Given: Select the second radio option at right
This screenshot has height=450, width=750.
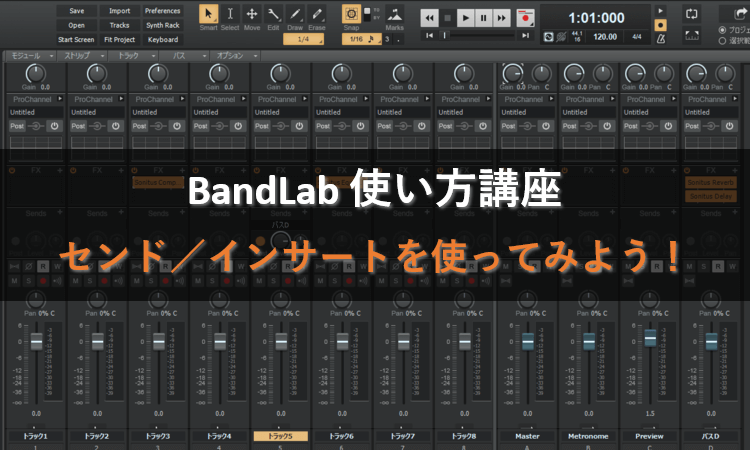Looking at the screenshot, I should click(722, 41).
